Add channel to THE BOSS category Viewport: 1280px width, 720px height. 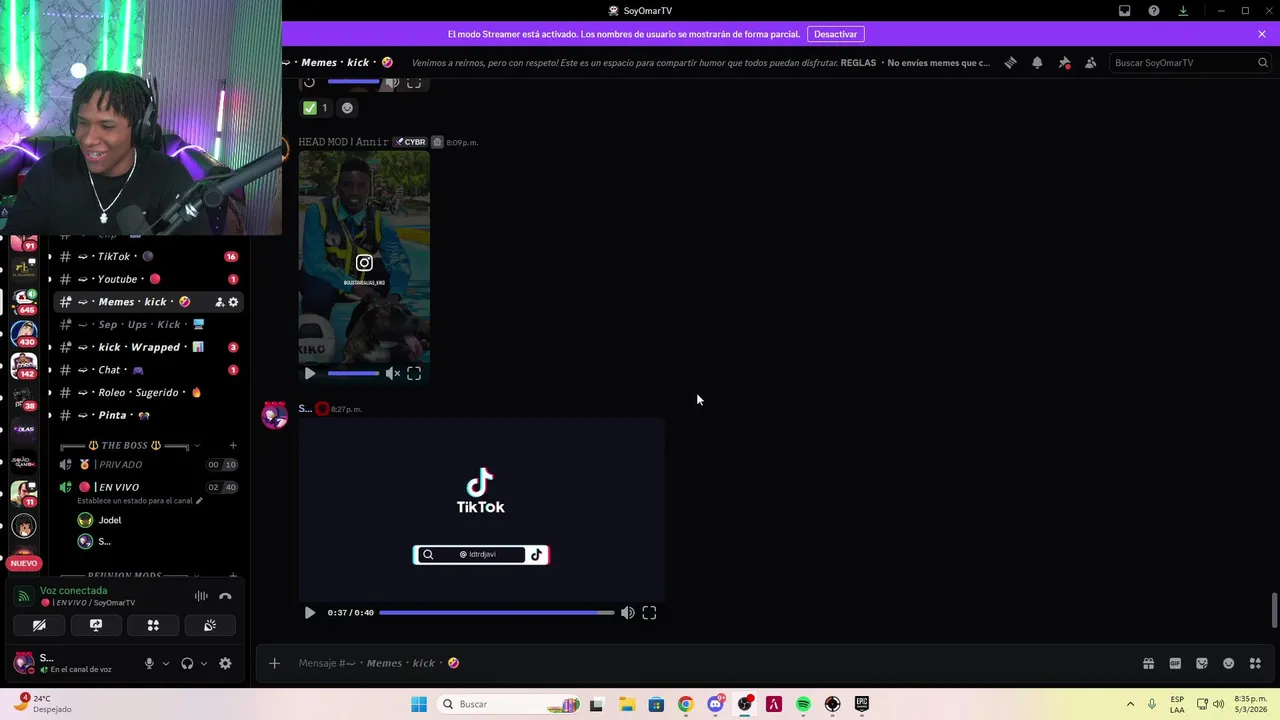(x=233, y=445)
